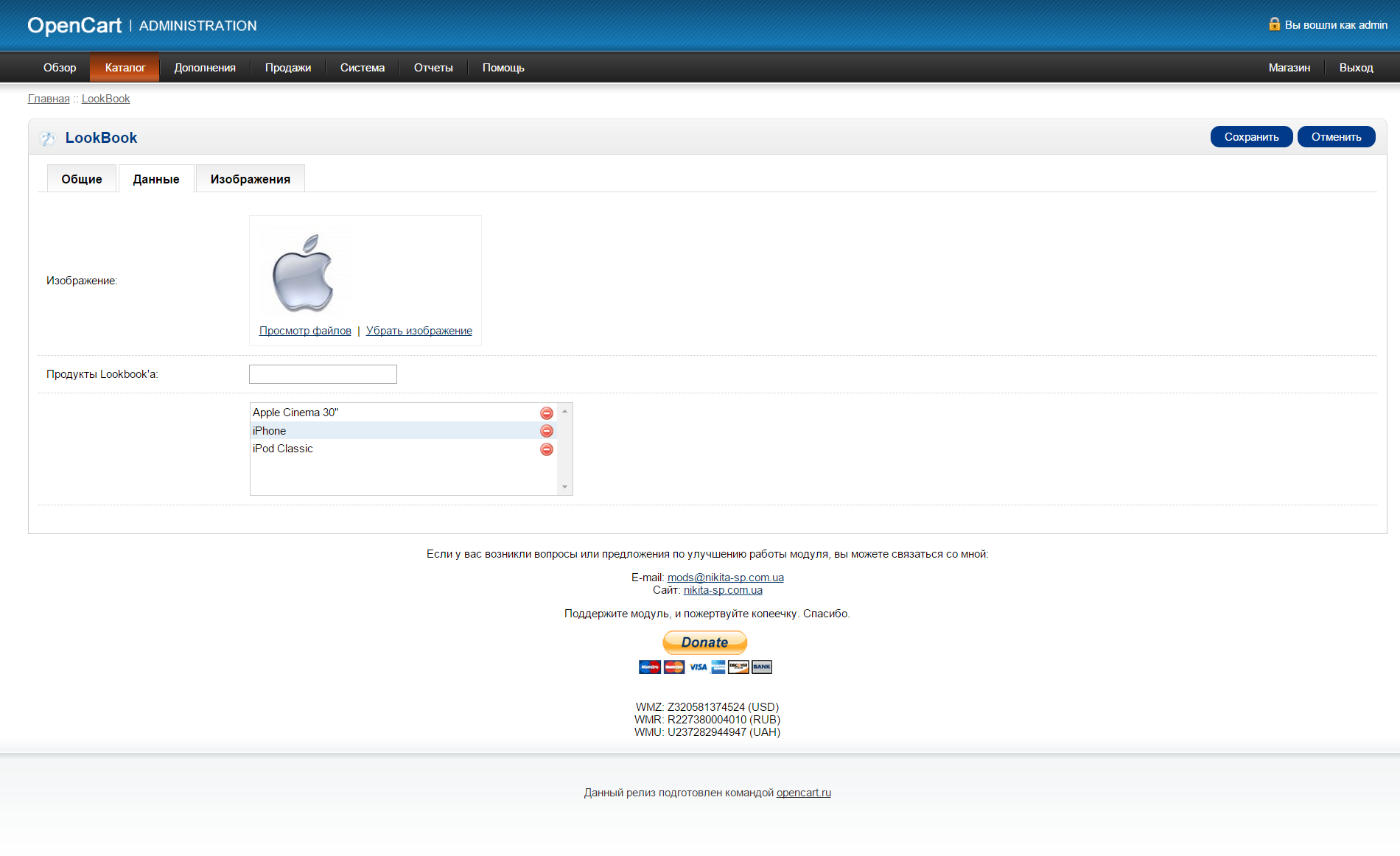Go to Магазин storefront link
This screenshot has width=1400, height=856.
pos(1289,68)
